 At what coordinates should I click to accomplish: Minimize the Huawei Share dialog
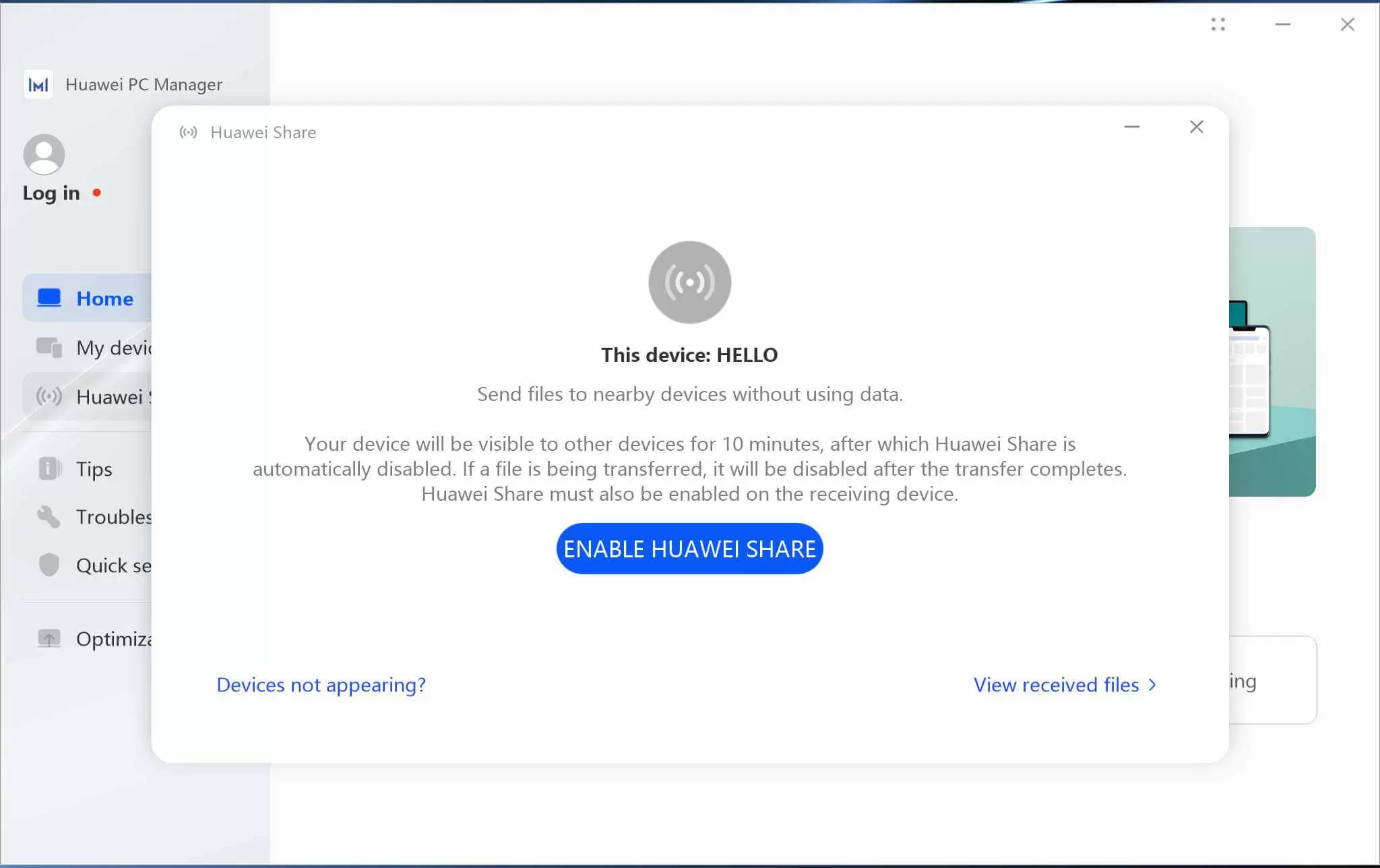tap(1131, 127)
